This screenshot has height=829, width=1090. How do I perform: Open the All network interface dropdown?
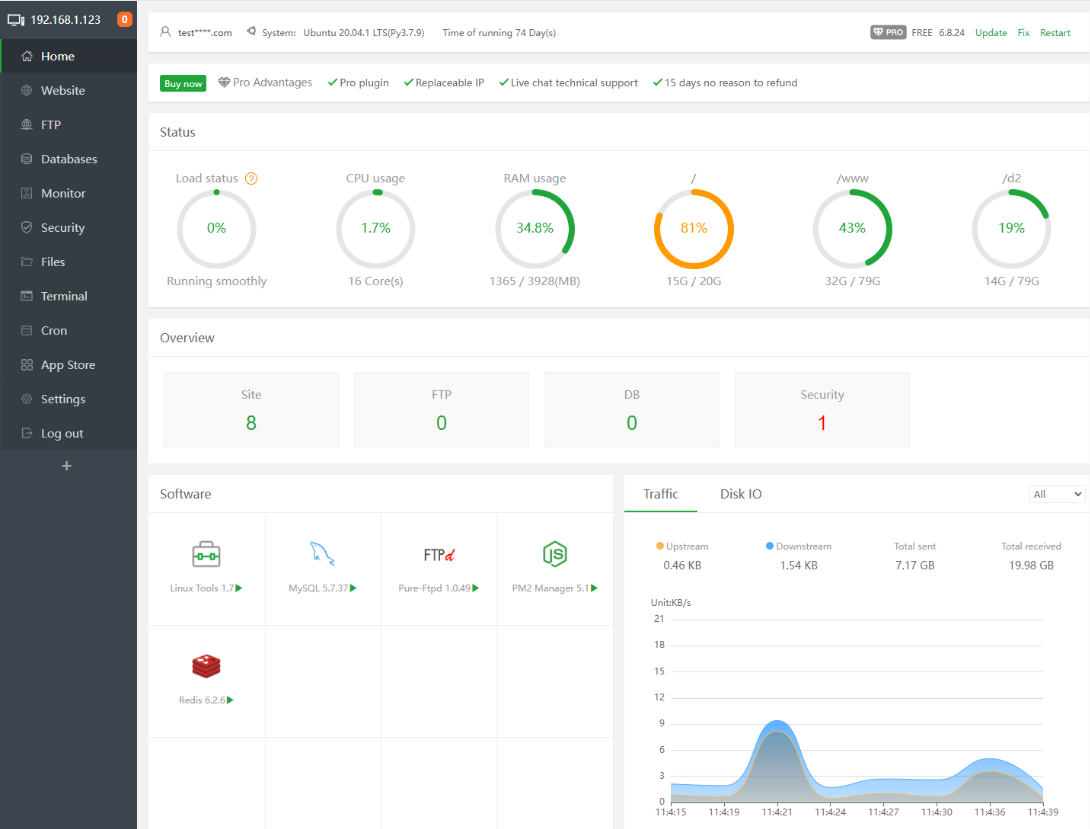[1057, 494]
